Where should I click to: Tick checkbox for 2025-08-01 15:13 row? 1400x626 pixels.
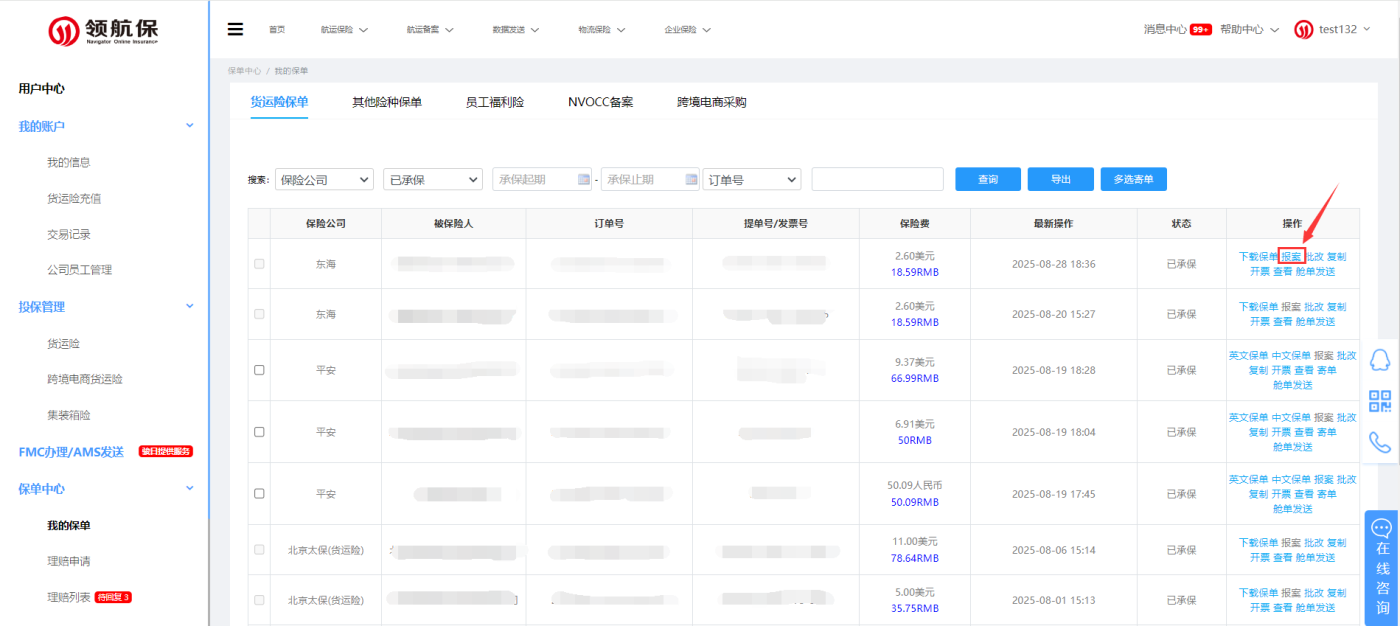coord(259,600)
